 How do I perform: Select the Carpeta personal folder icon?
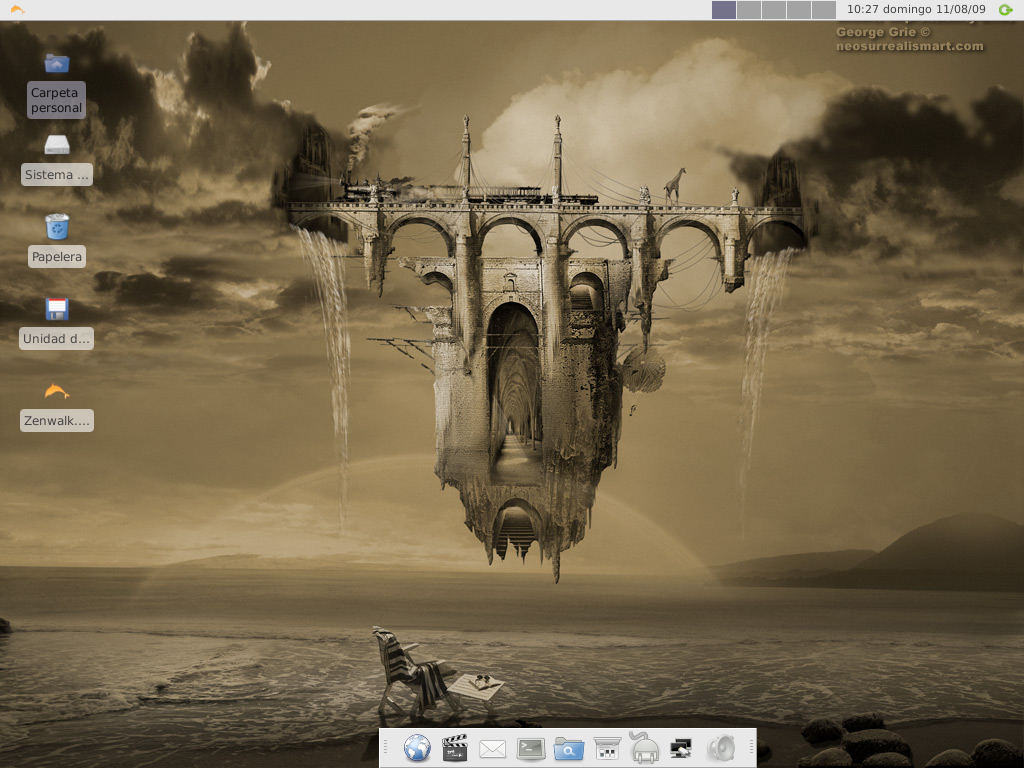click(x=57, y=63)
